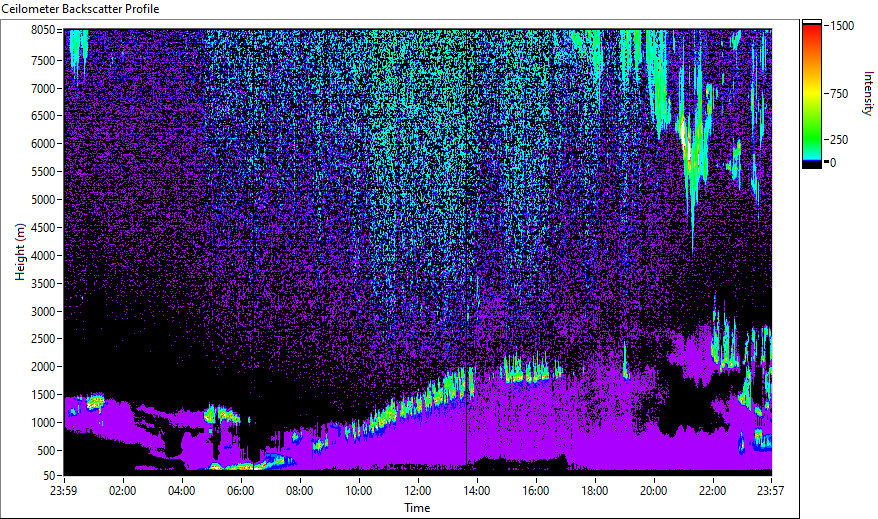Click the 20:00 time axis label
Image resolution: width=878 pixels, height=519 pixels.
tap(653, 491)
